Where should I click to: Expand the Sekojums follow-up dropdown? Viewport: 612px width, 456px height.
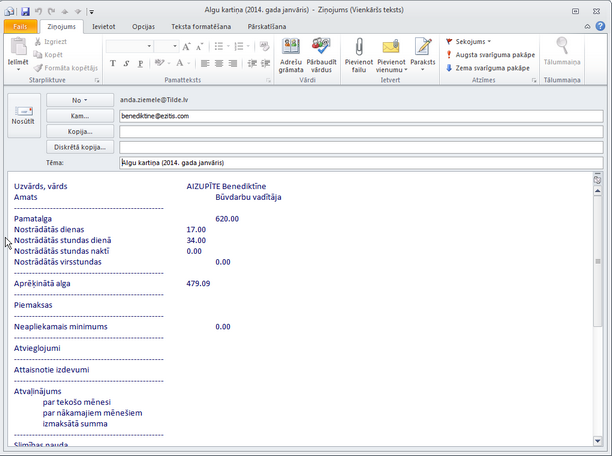(x=489, y=41)
